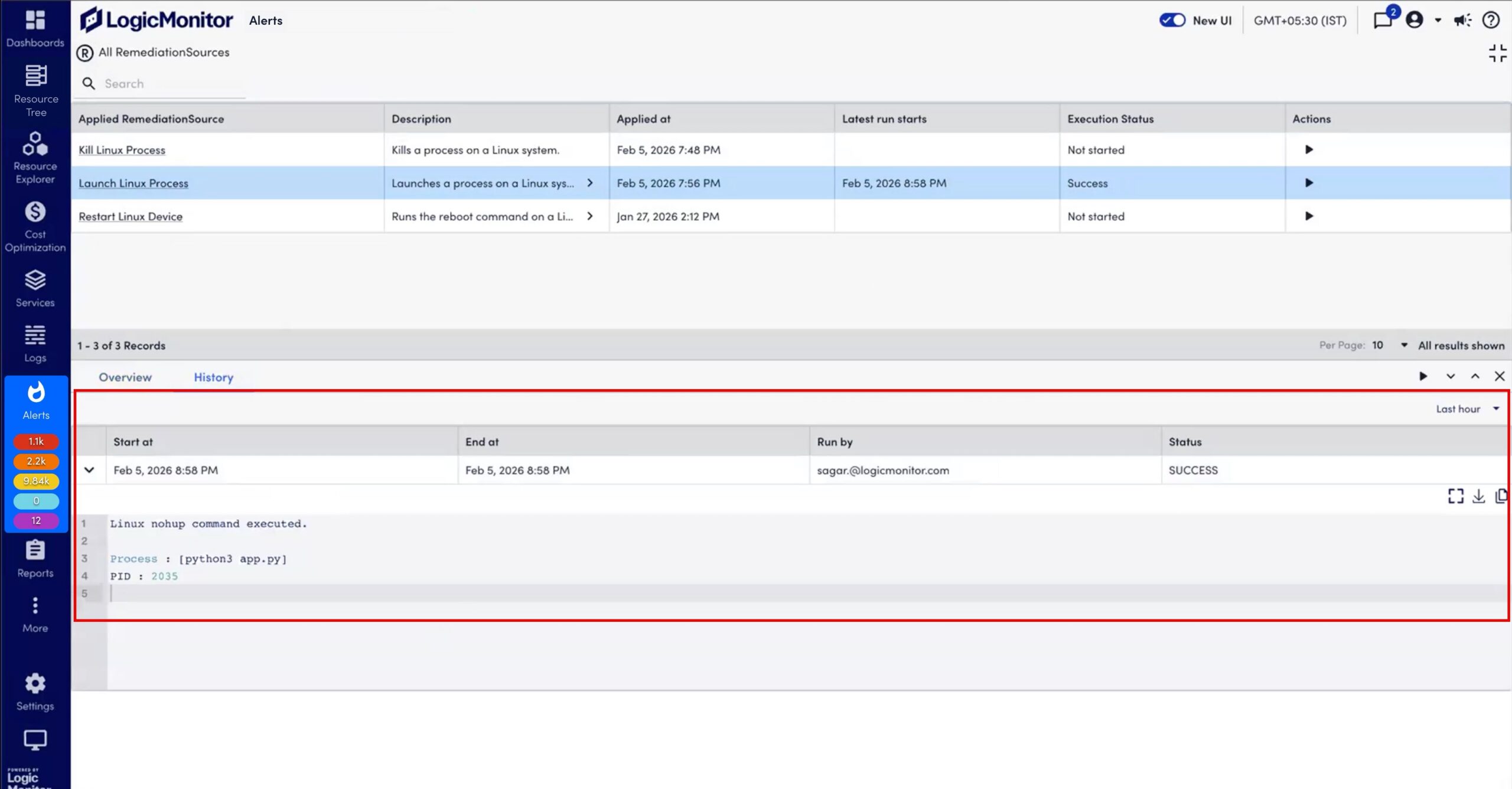This screenshot has width=1512, height=789.
Task: Filter error alerts badge 2.2k
Action: [36, 461]
